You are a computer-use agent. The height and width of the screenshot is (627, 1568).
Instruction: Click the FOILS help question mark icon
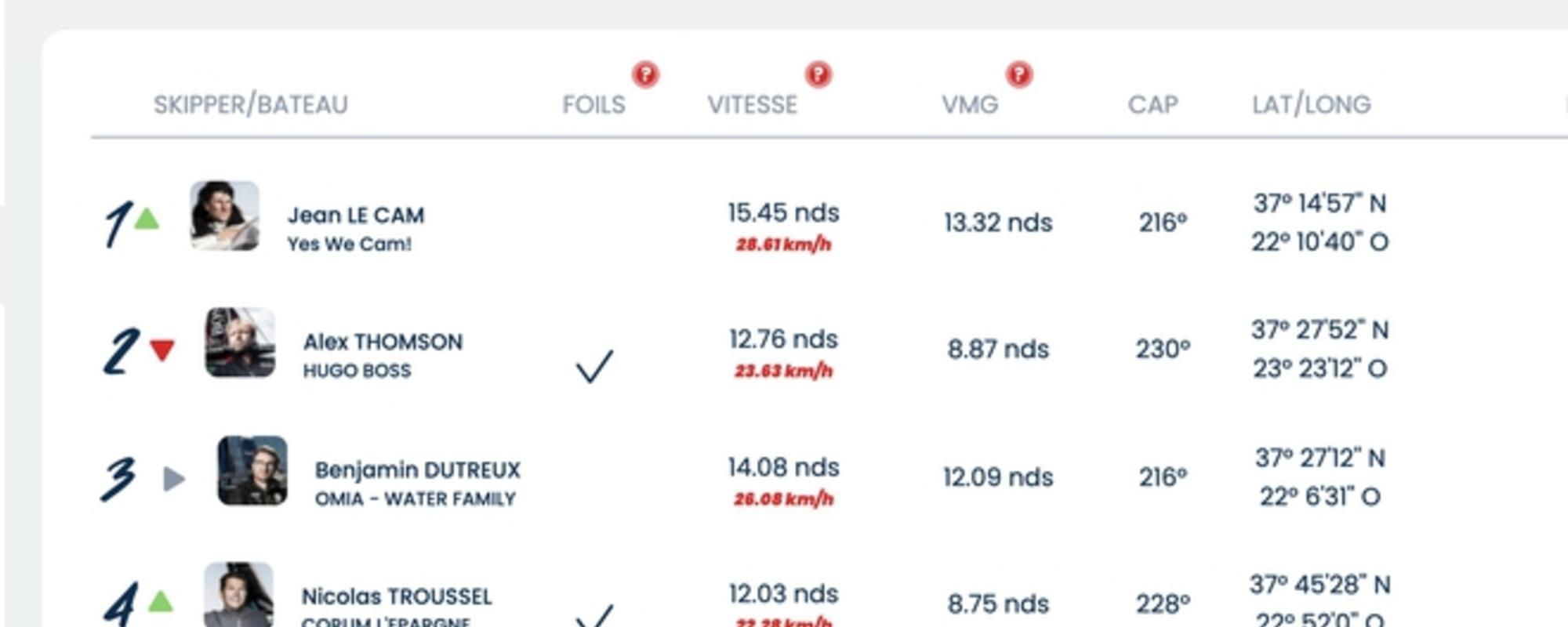(x=645, y=74)
